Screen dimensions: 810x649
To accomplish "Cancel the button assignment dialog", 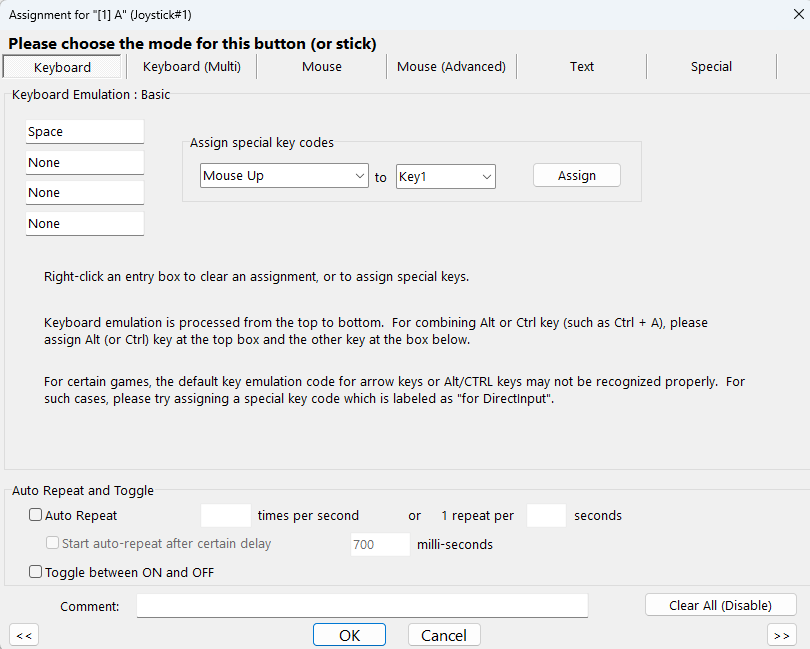I will [444, 635].
